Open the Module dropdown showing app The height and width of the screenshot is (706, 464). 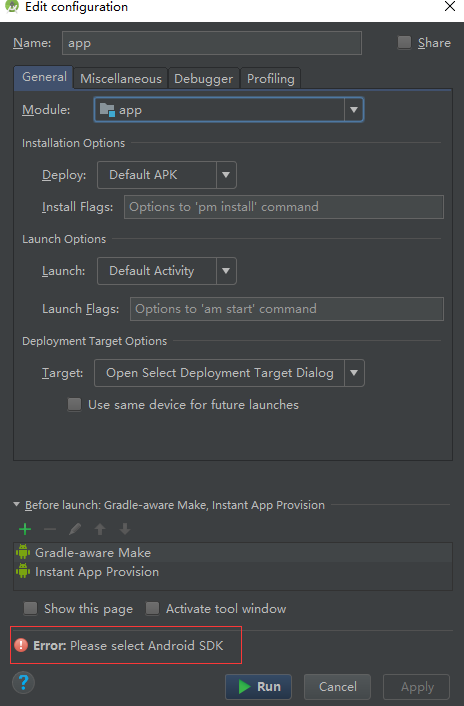point(229,109)
